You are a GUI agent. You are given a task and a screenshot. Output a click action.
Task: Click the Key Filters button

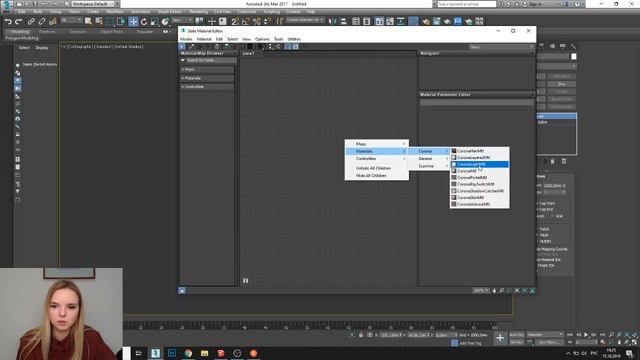(x=549, y=342)
